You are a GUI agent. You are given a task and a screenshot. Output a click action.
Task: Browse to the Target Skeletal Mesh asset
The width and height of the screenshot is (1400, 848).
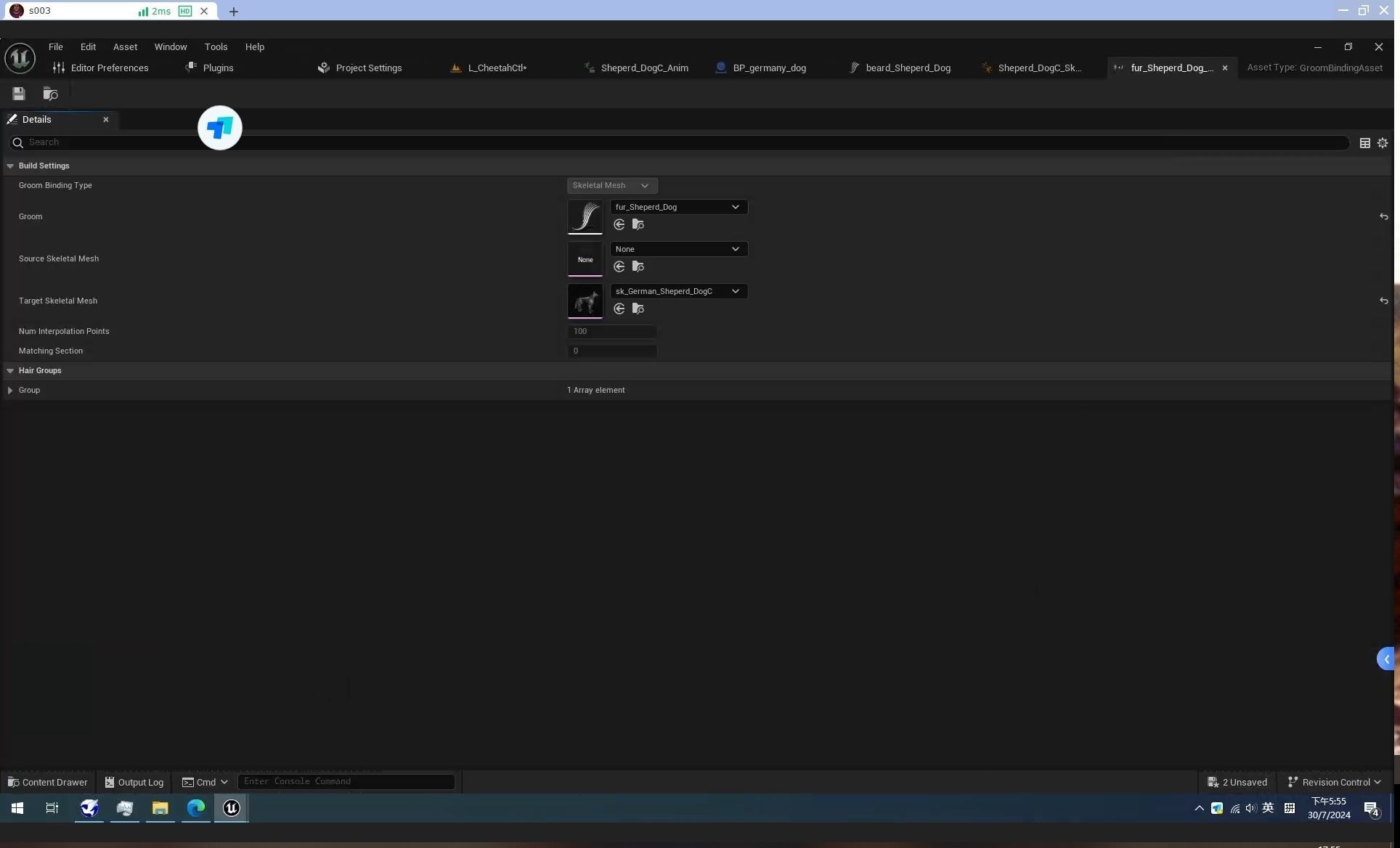[x=638, y=309]
